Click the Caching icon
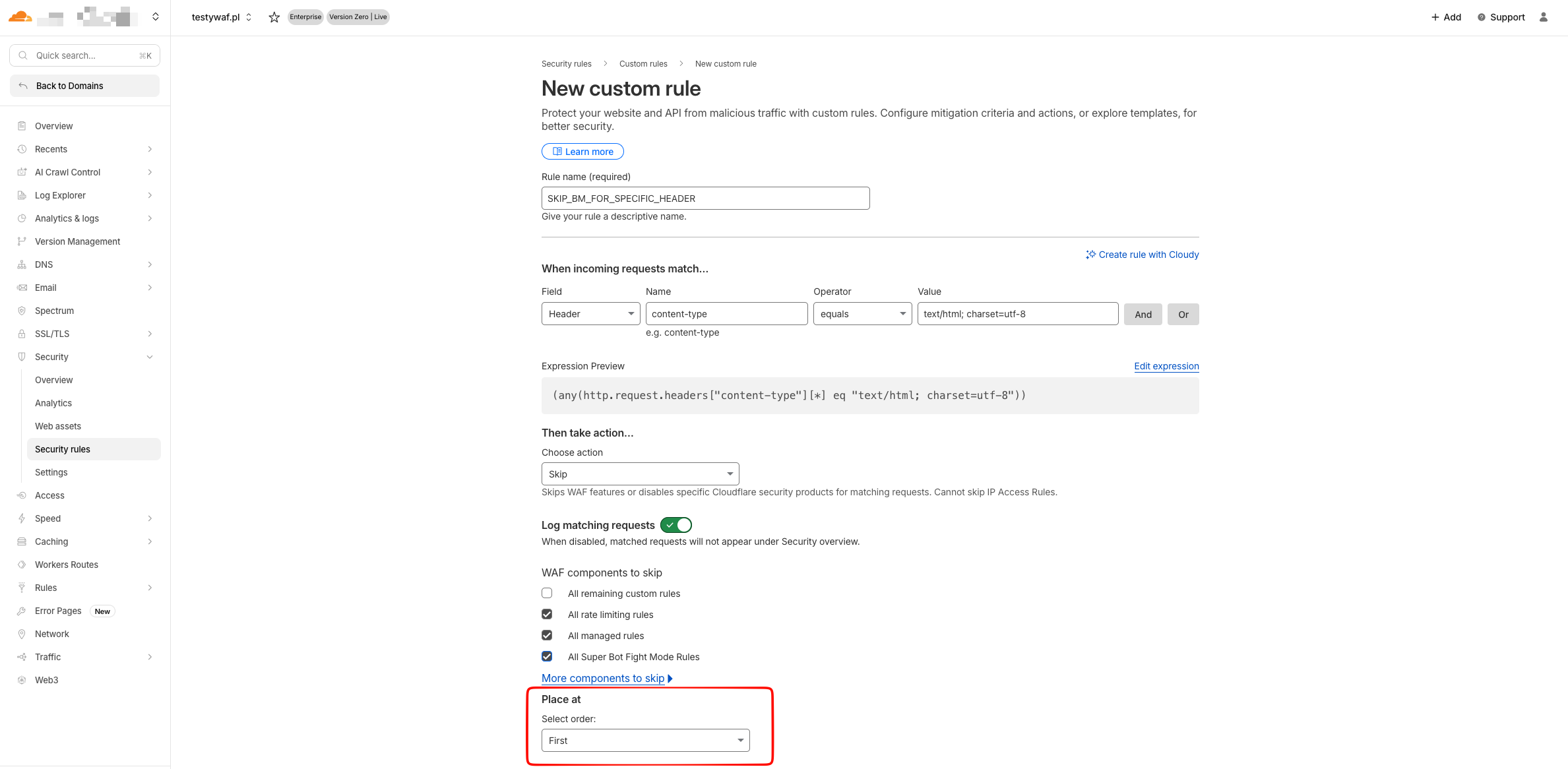Image resolution: width=1568 pixels, height=769 pixels. (22, 541)
